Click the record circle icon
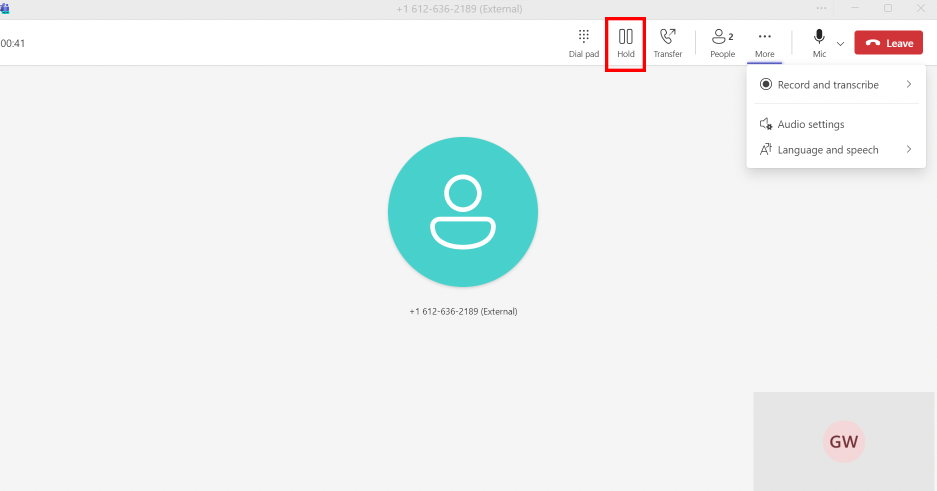 click(x=765, y=84)
